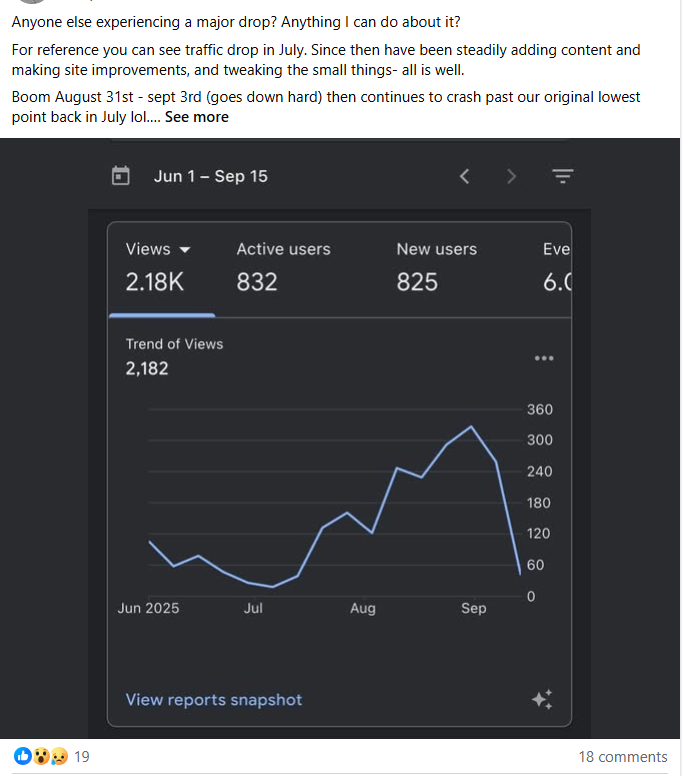682x776 pixels.
Task: Select the Active users metric tab
Action: pyautogui.click(x=283, y=266)
